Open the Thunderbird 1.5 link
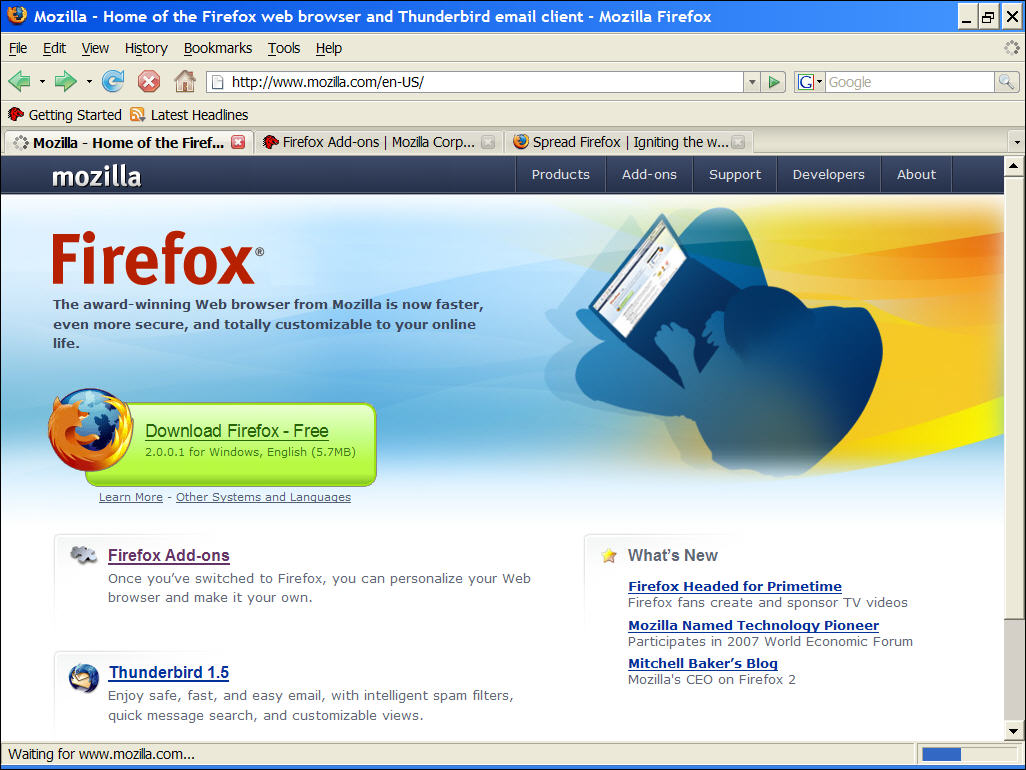The width and height of the screenshot is (1026, 770). point(169,673)
